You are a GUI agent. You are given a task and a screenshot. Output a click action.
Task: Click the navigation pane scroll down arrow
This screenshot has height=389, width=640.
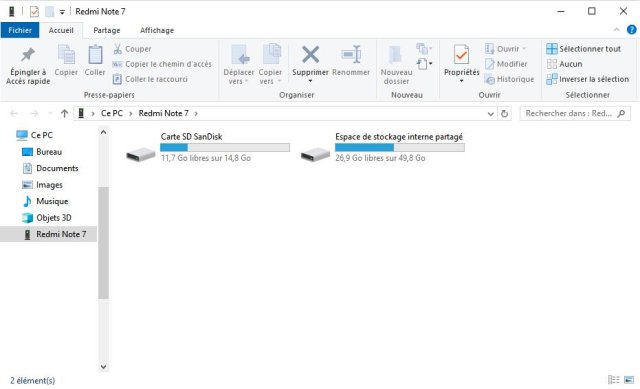pos(103,367)
